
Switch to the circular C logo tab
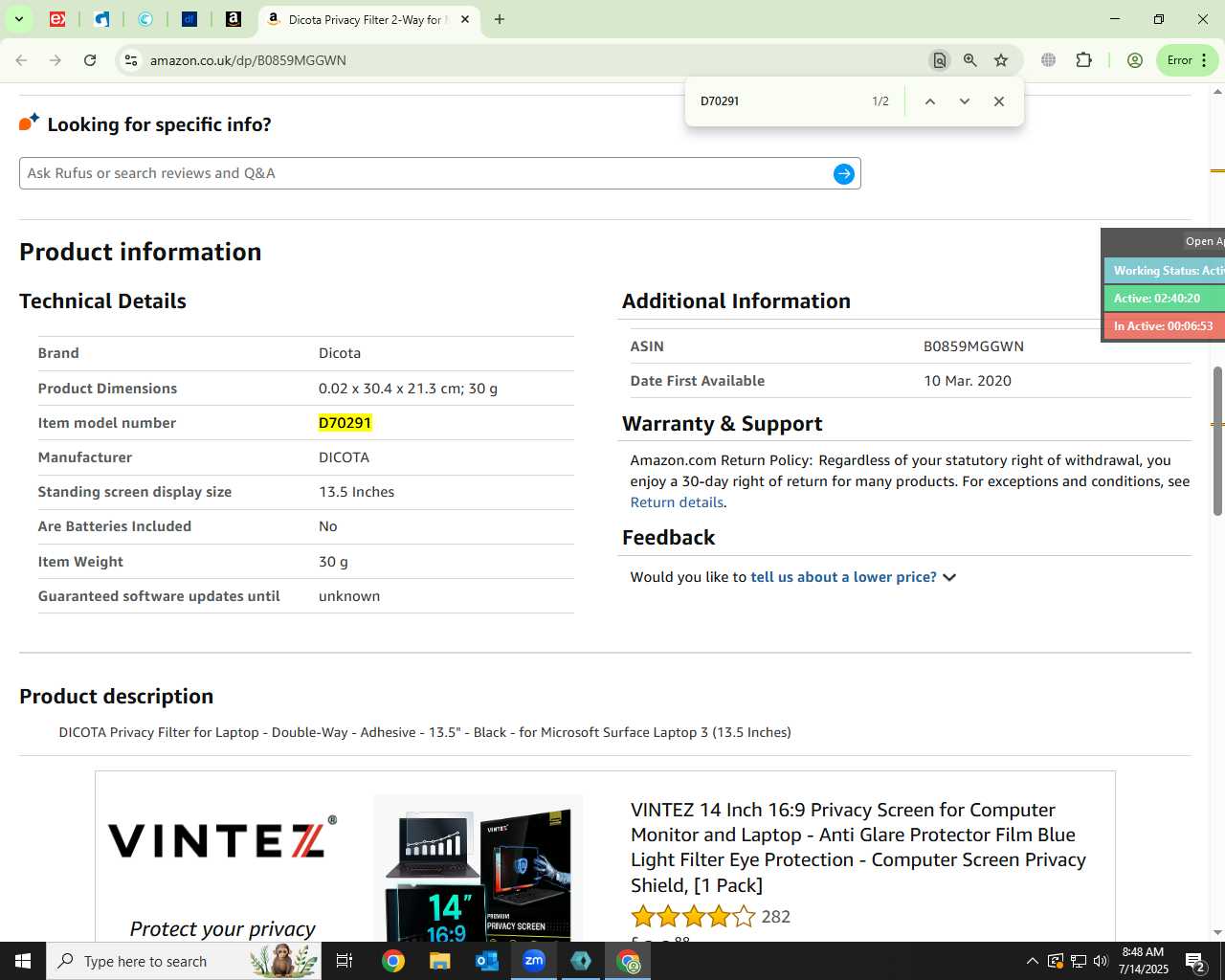pyautogui.click(x=145, y=19)
